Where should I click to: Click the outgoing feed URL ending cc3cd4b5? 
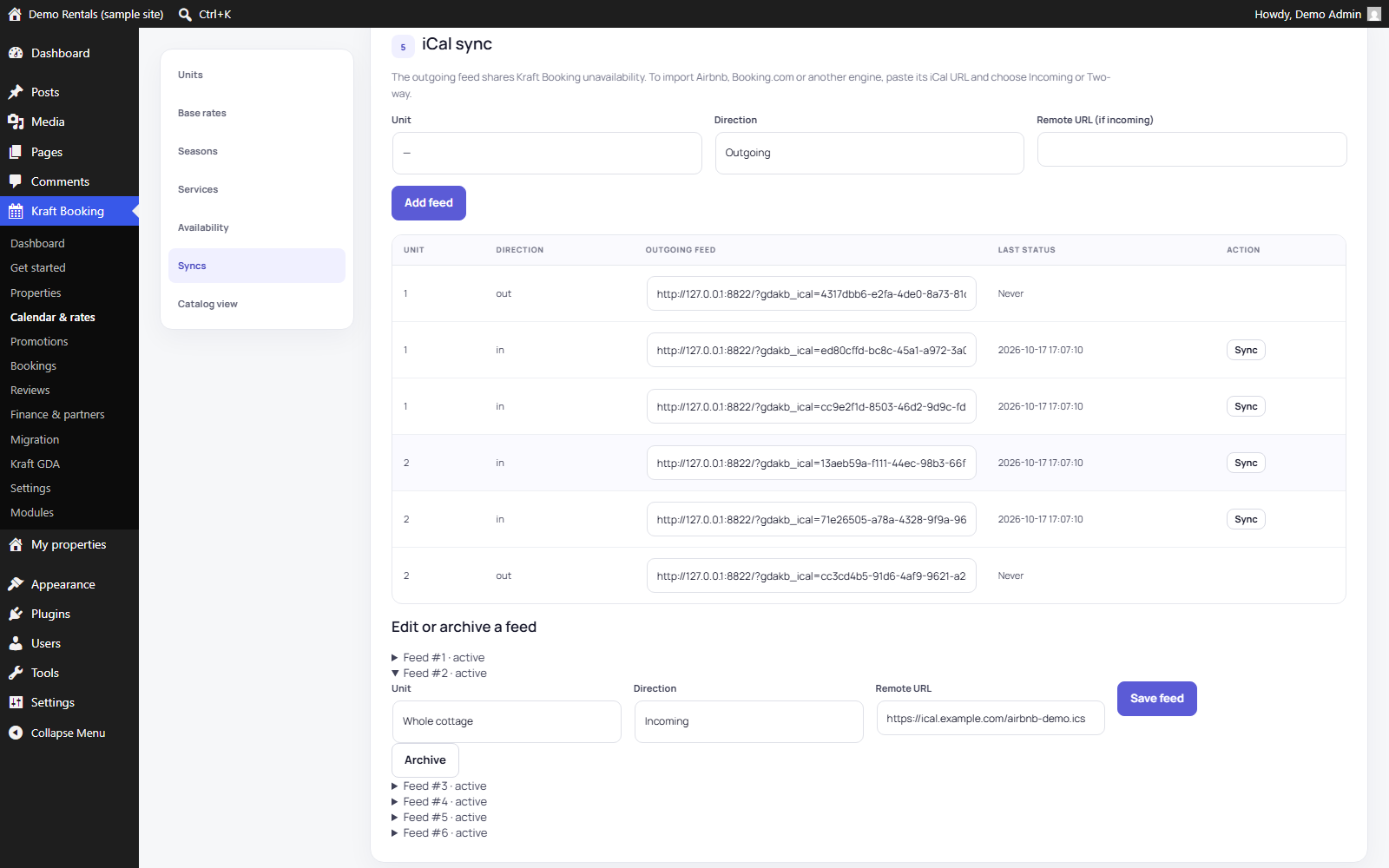tap(812, 575)
